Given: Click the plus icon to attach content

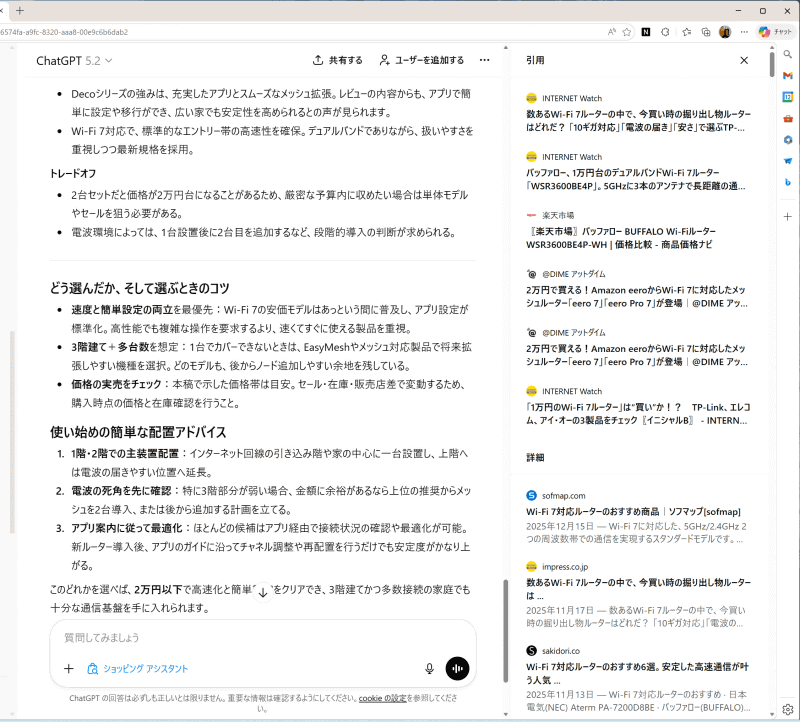Looking at the screenshot, I should 68,668.
